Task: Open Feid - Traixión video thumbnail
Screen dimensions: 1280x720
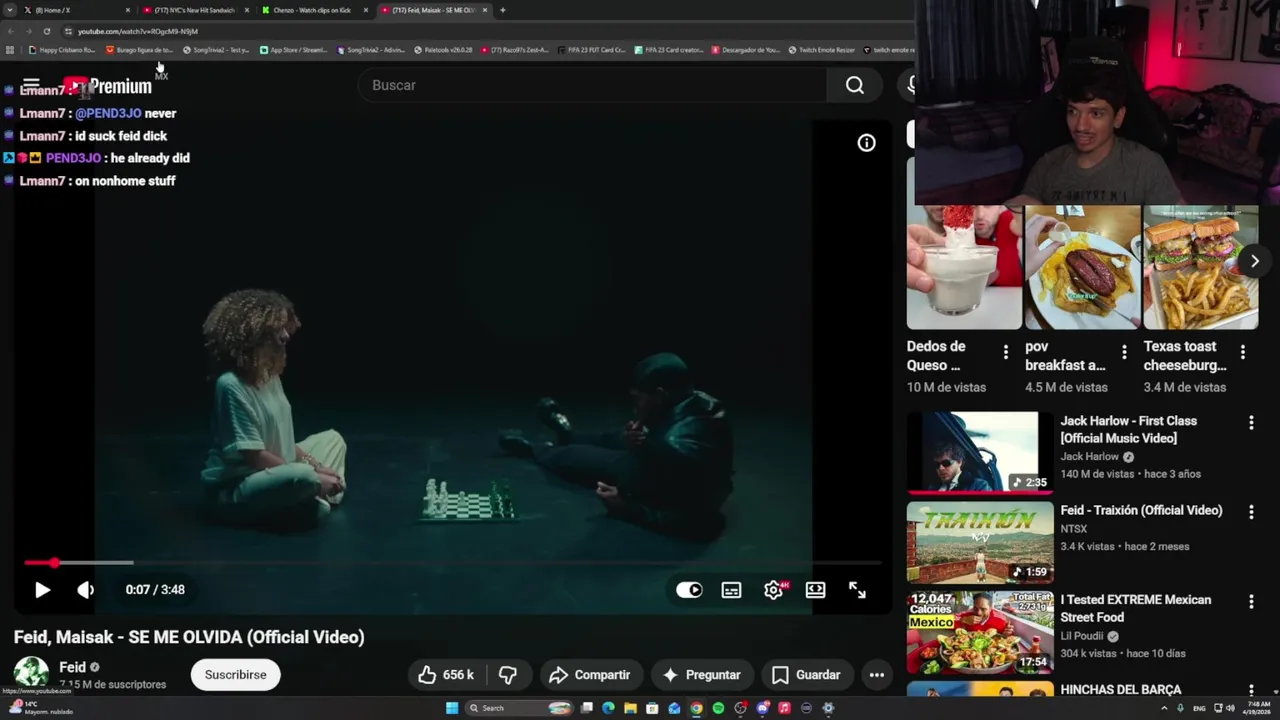Action: pos(980,542)
